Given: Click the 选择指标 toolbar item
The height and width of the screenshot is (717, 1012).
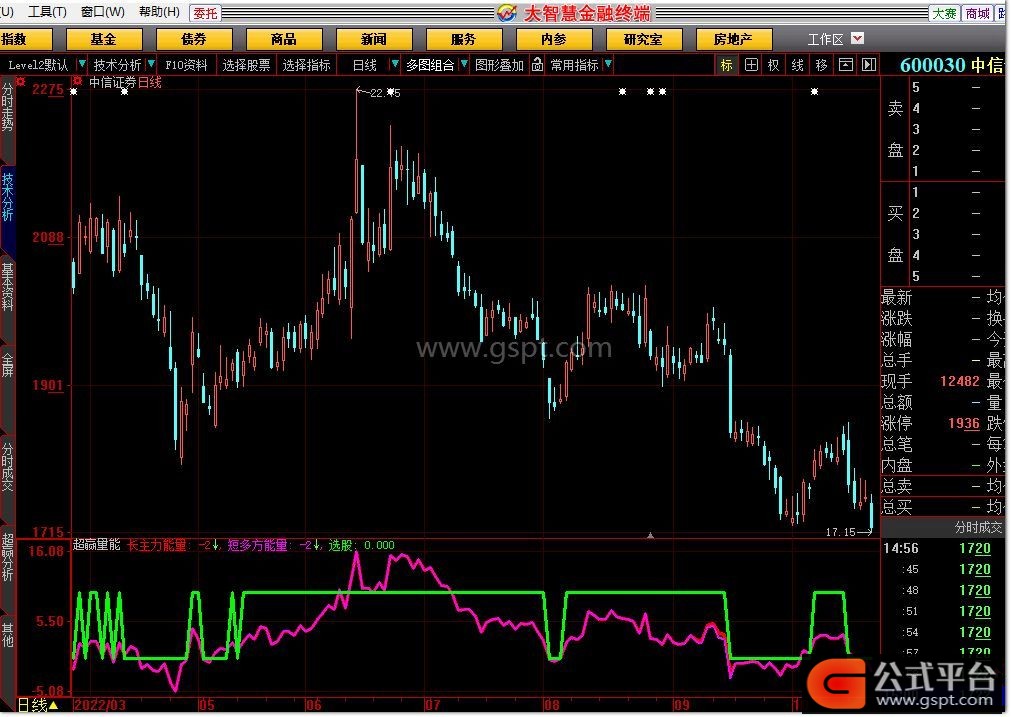Looking at the screenshot, I should (x=307, y=65).
